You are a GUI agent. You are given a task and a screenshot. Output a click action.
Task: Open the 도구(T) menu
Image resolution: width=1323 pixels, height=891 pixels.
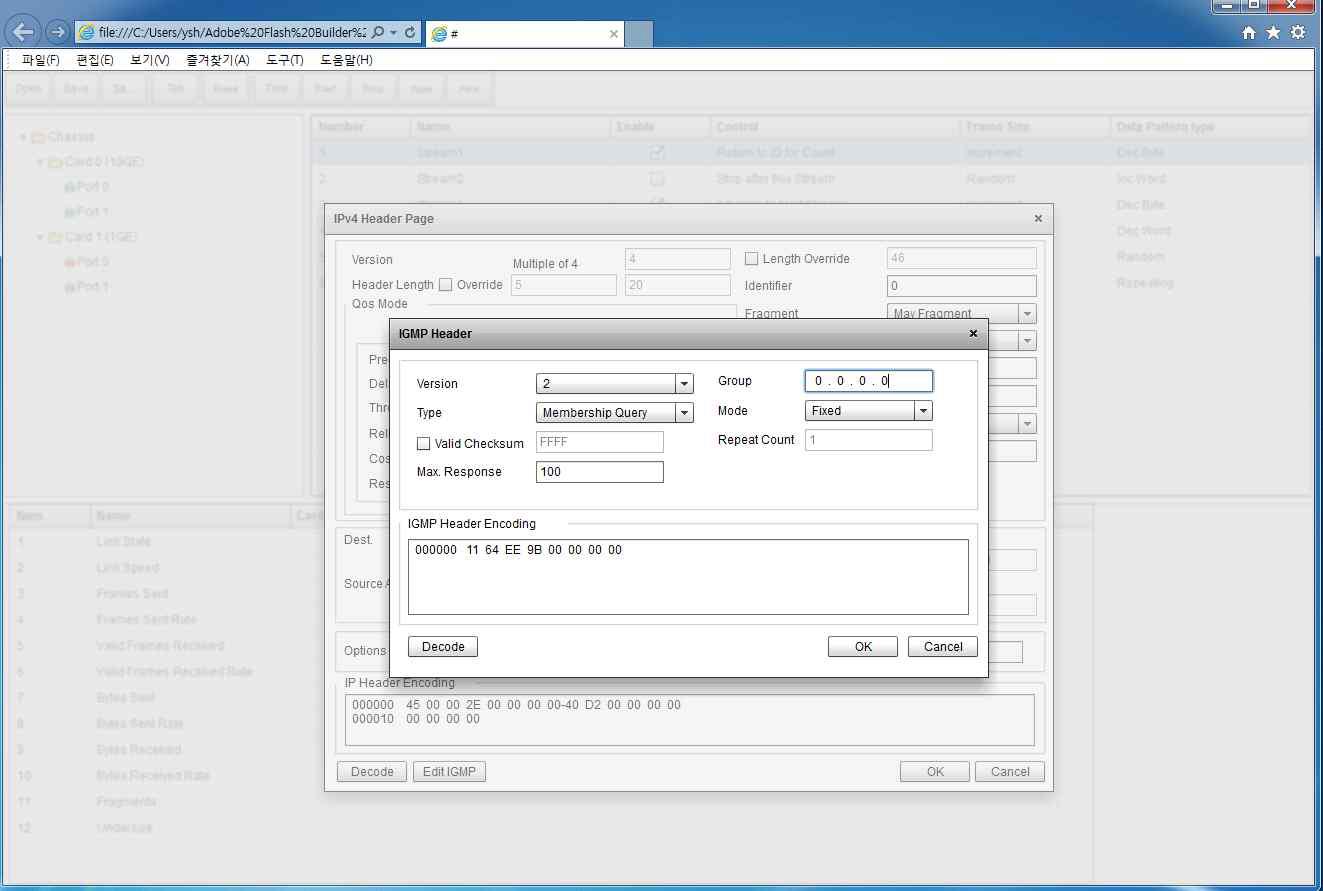point(285,60)
